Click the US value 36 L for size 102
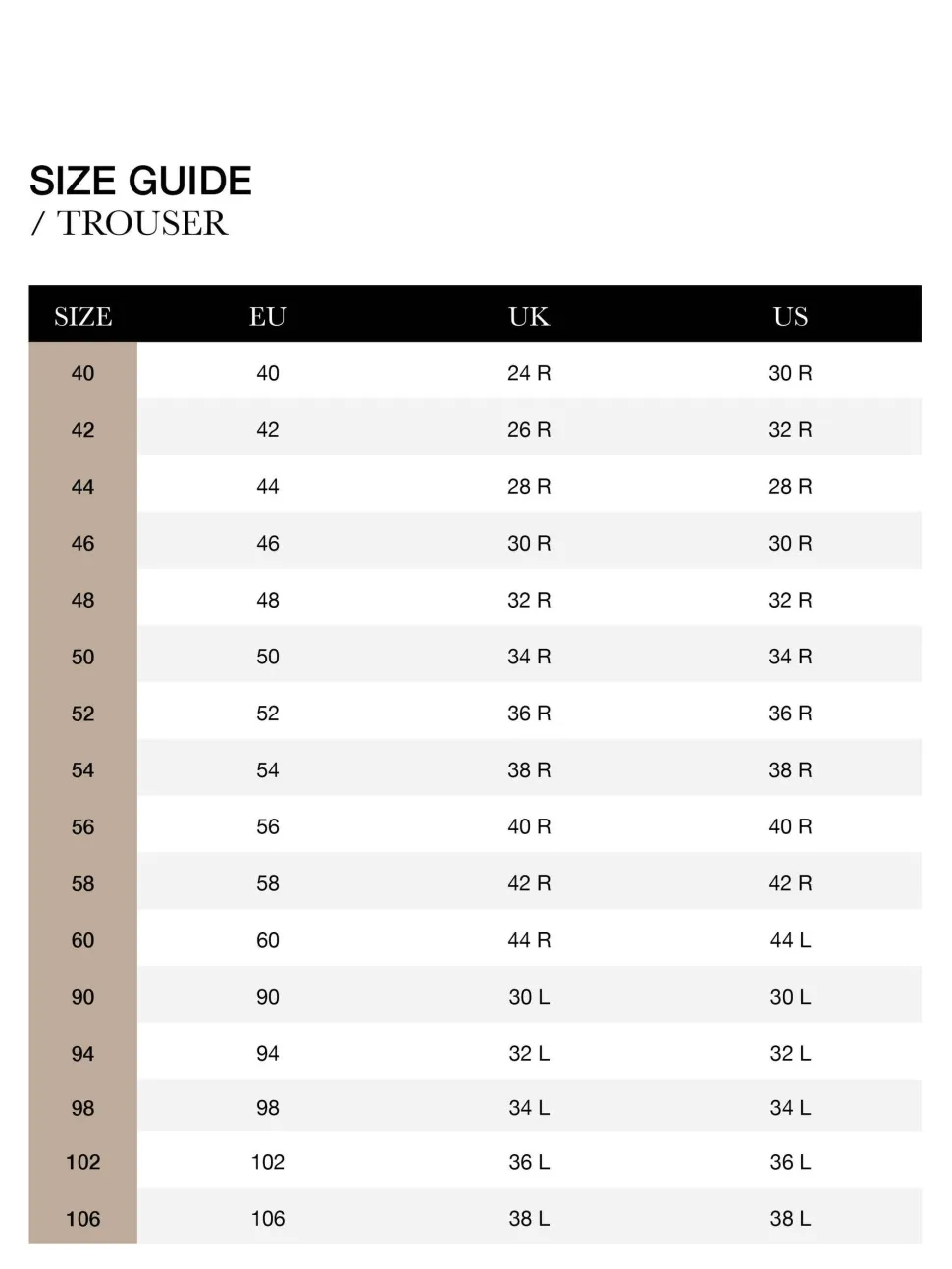Screen dimensions: 952x1269 [790, 1162]
